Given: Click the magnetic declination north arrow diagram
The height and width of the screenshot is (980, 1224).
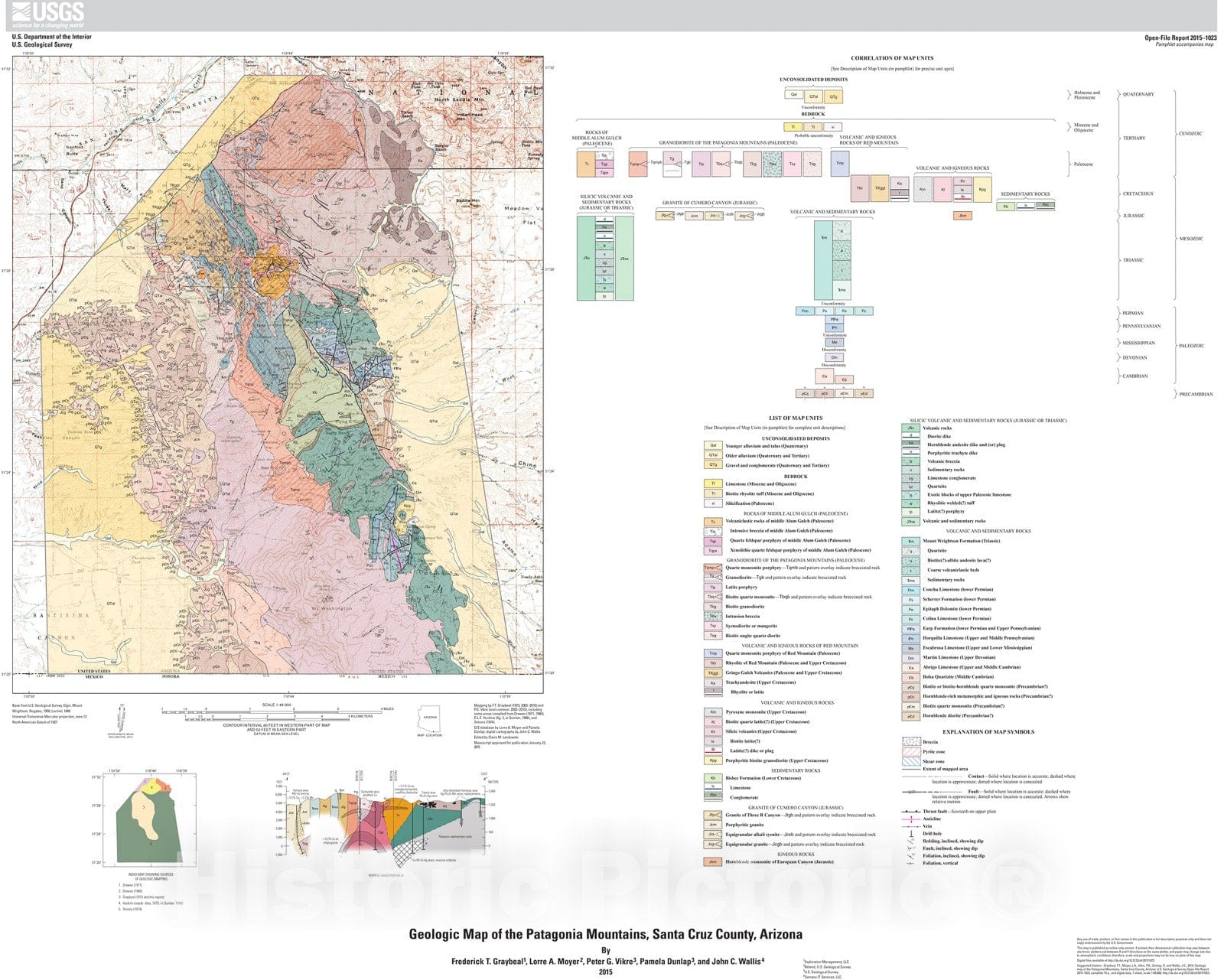Looking at the screenshot, I should click(121, 719).
